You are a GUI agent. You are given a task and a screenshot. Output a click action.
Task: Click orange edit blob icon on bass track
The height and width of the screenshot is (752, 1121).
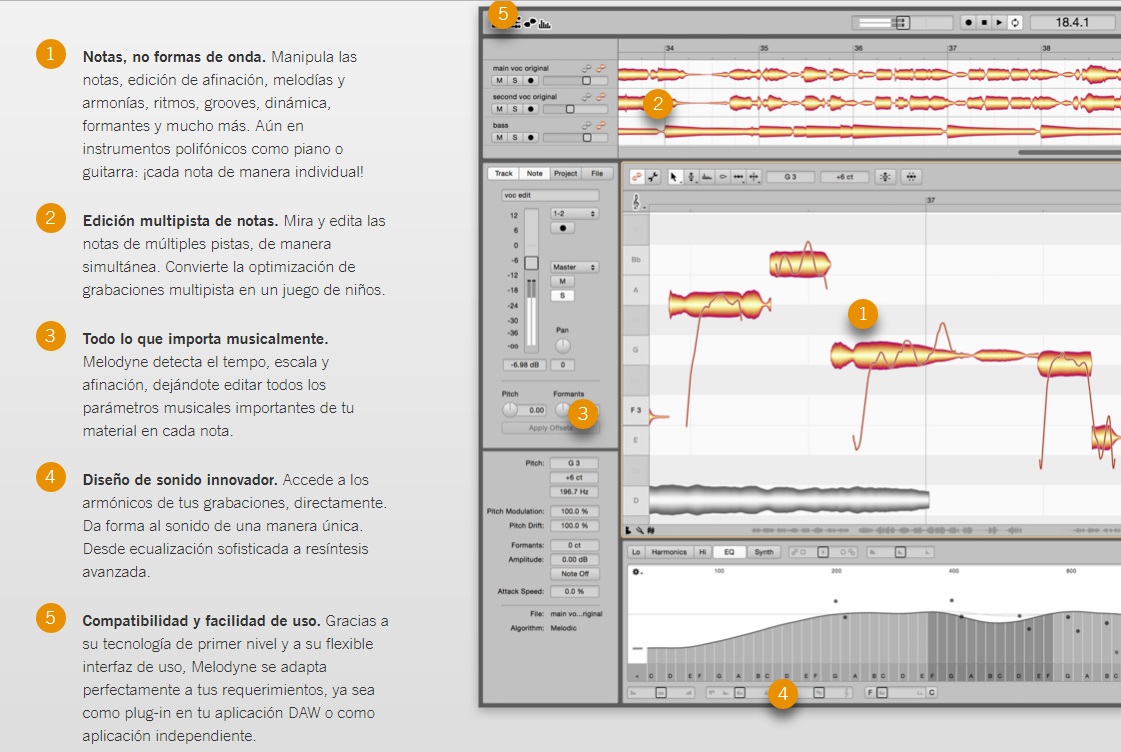point(601,126)
